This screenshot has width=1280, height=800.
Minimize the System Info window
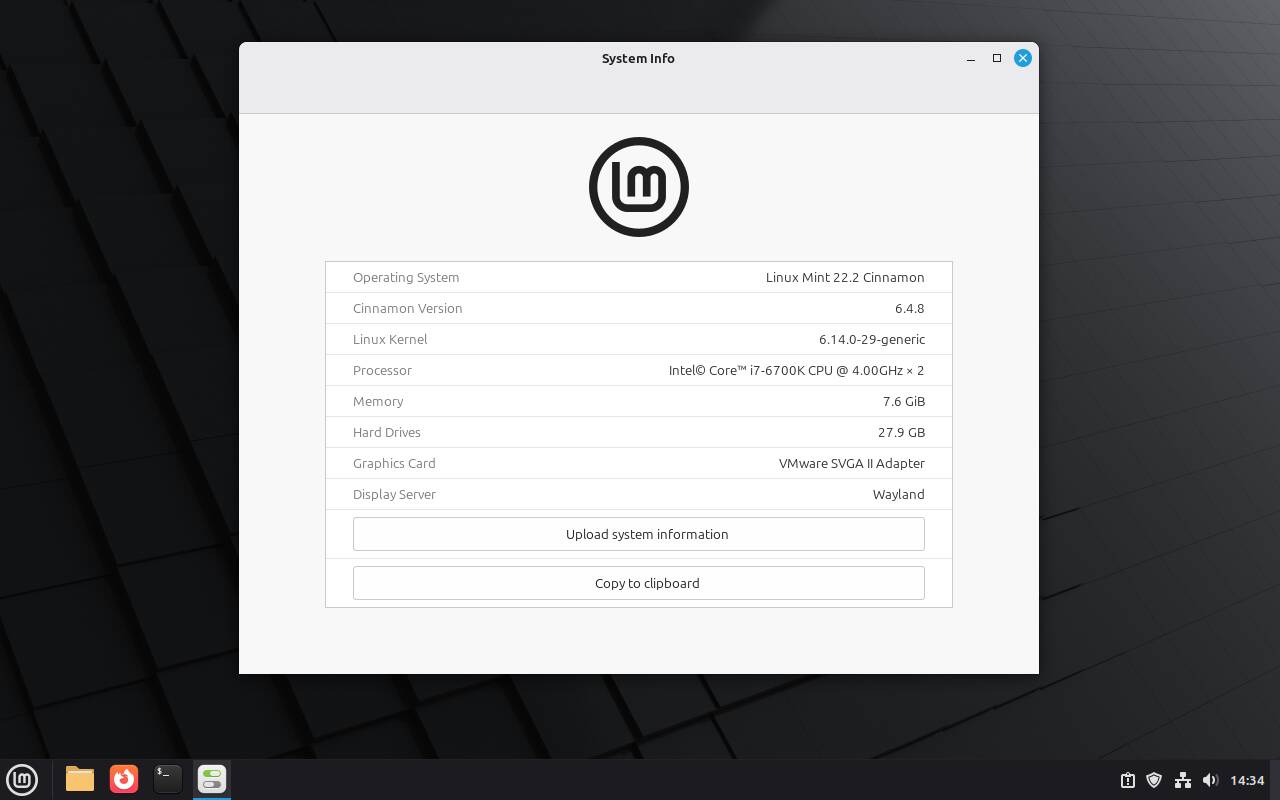pos(971,58)
